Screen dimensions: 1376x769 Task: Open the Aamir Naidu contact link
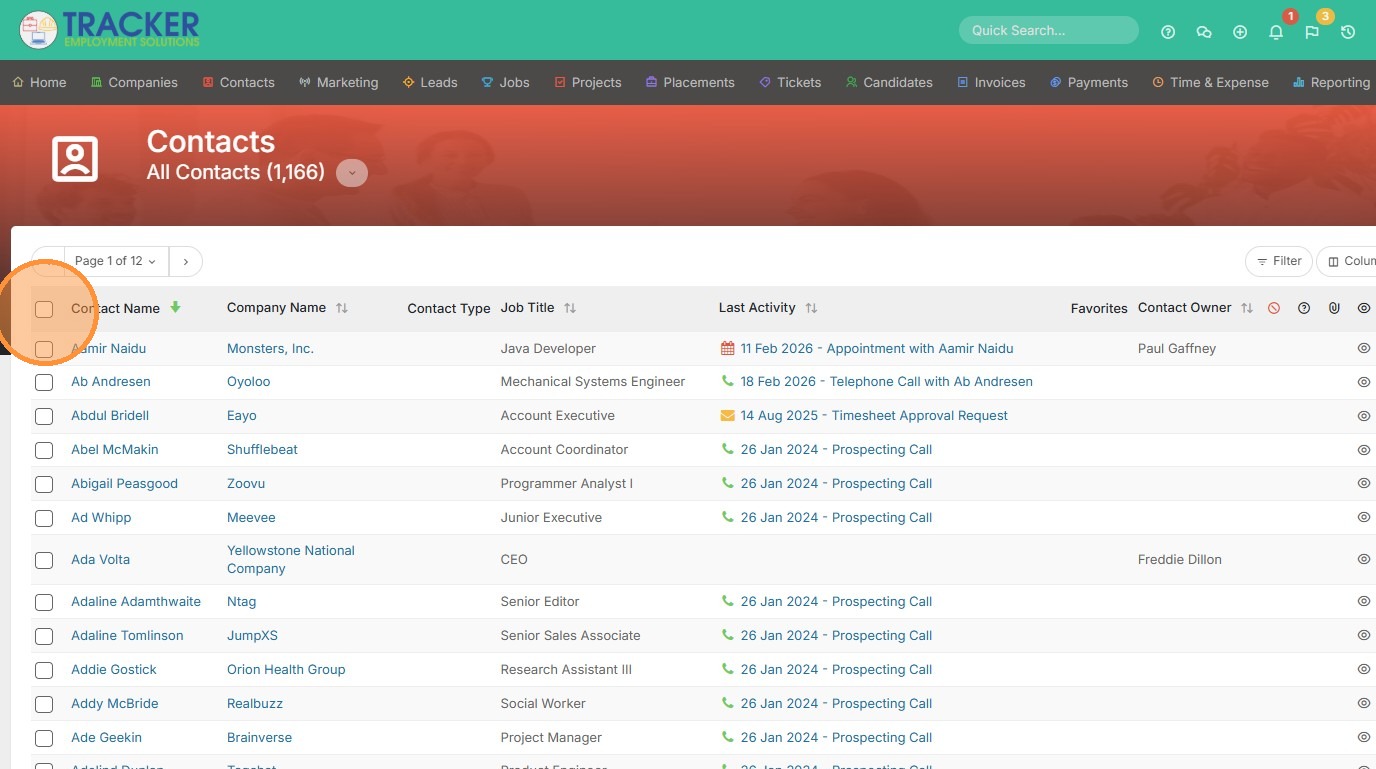click(109, 349)
